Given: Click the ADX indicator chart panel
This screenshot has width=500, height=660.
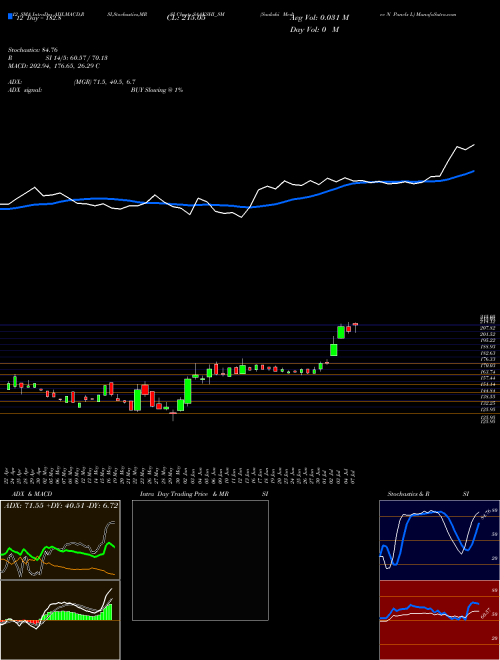Looking at the screenshot, I should [x=60, y=540].
